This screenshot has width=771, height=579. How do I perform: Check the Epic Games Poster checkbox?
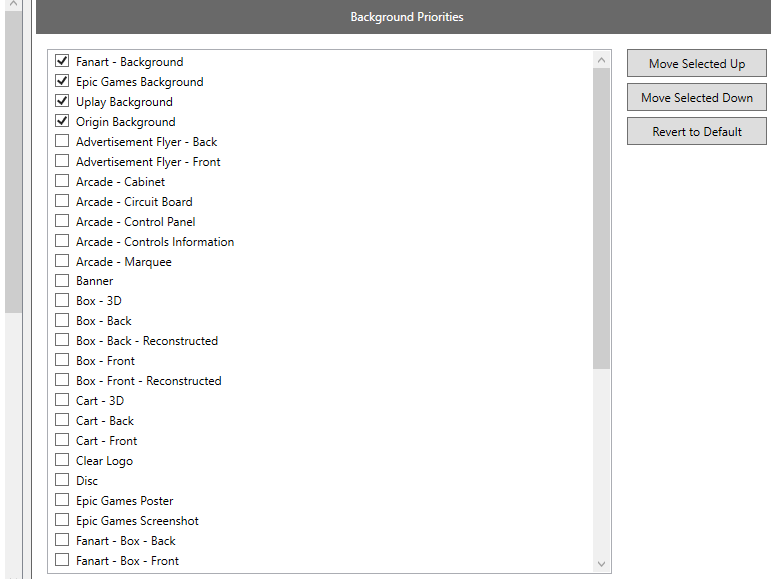click(62, 500)
